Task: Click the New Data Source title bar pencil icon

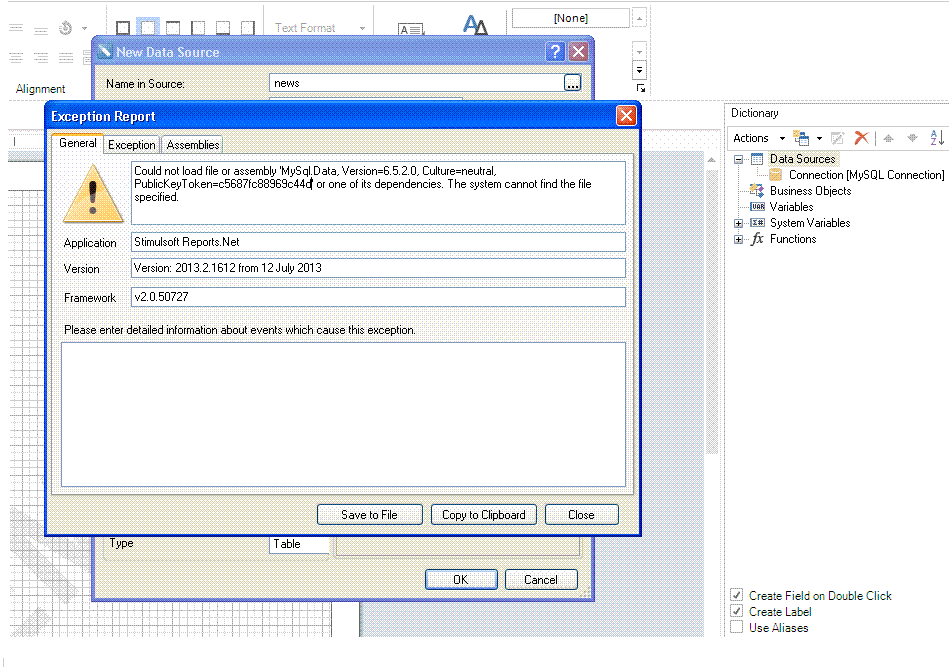Action: tap(105, 51)
